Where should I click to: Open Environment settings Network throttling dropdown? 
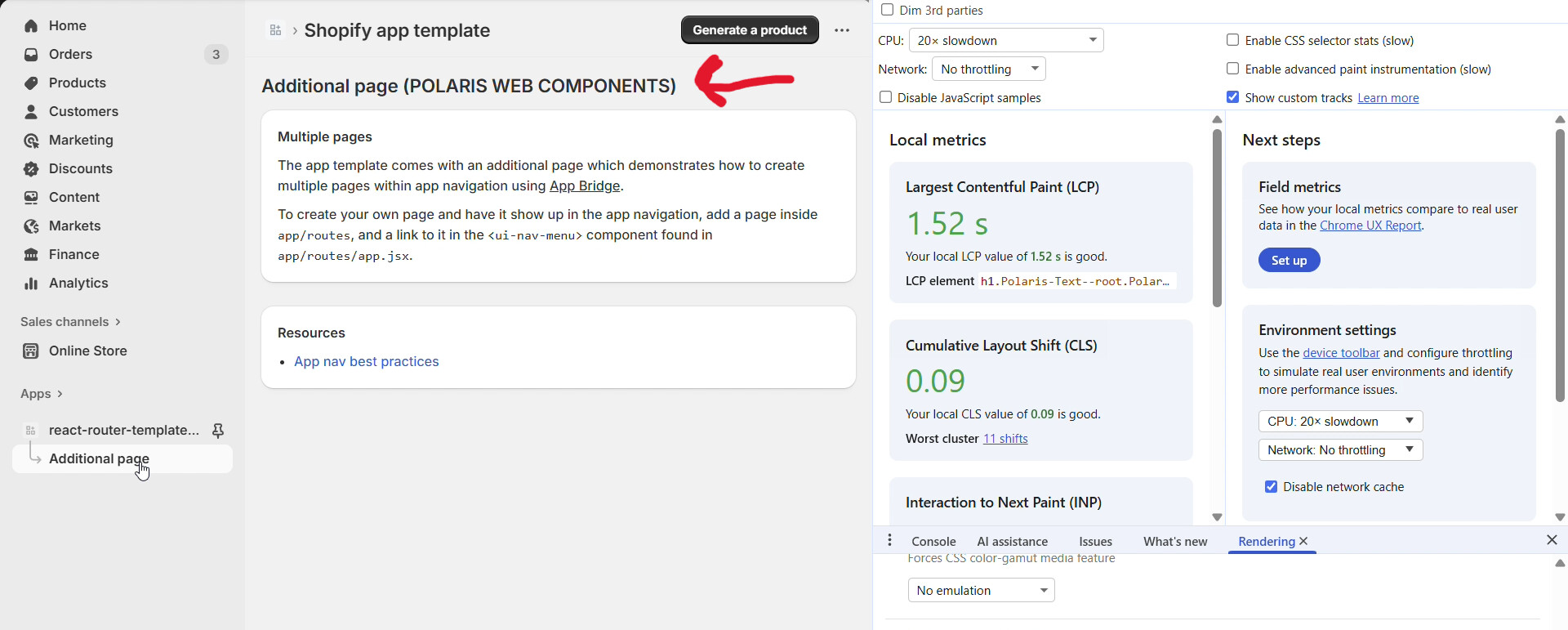[1341, 450]
